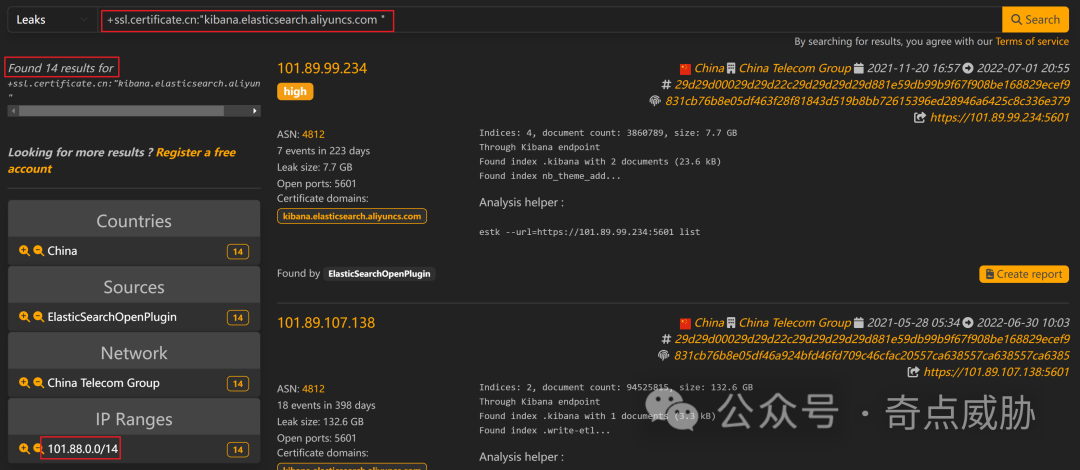Click fingerprint 831cb76b8e05df463f28 link
The image size is (1080, 470).
click(867, 101)
